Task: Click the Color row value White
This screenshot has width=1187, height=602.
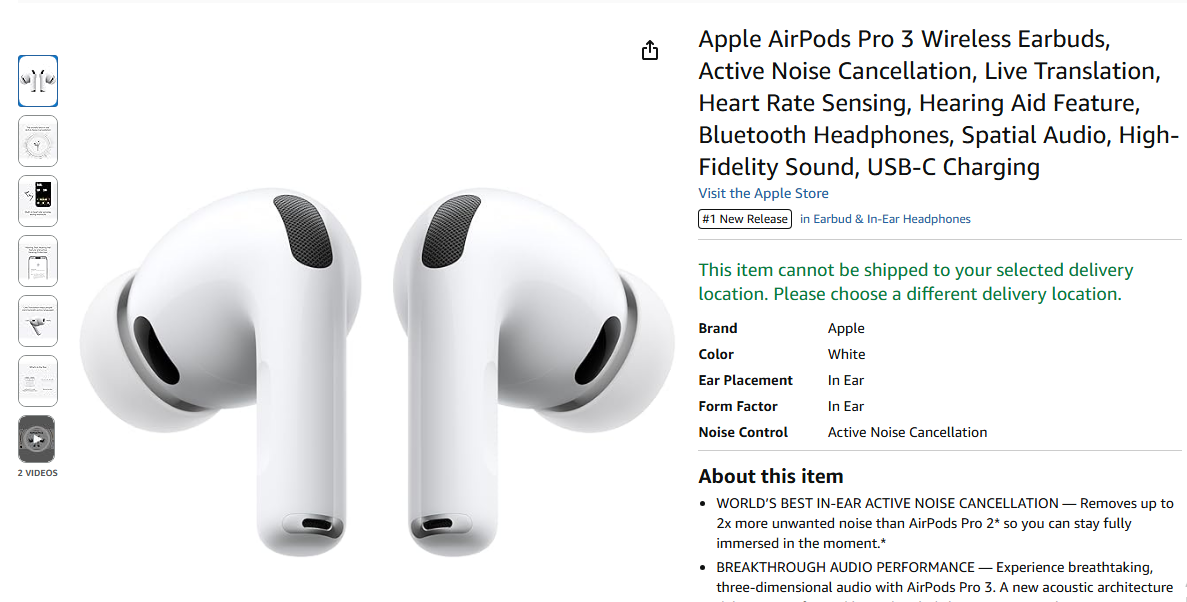Action: coord(846,353)
